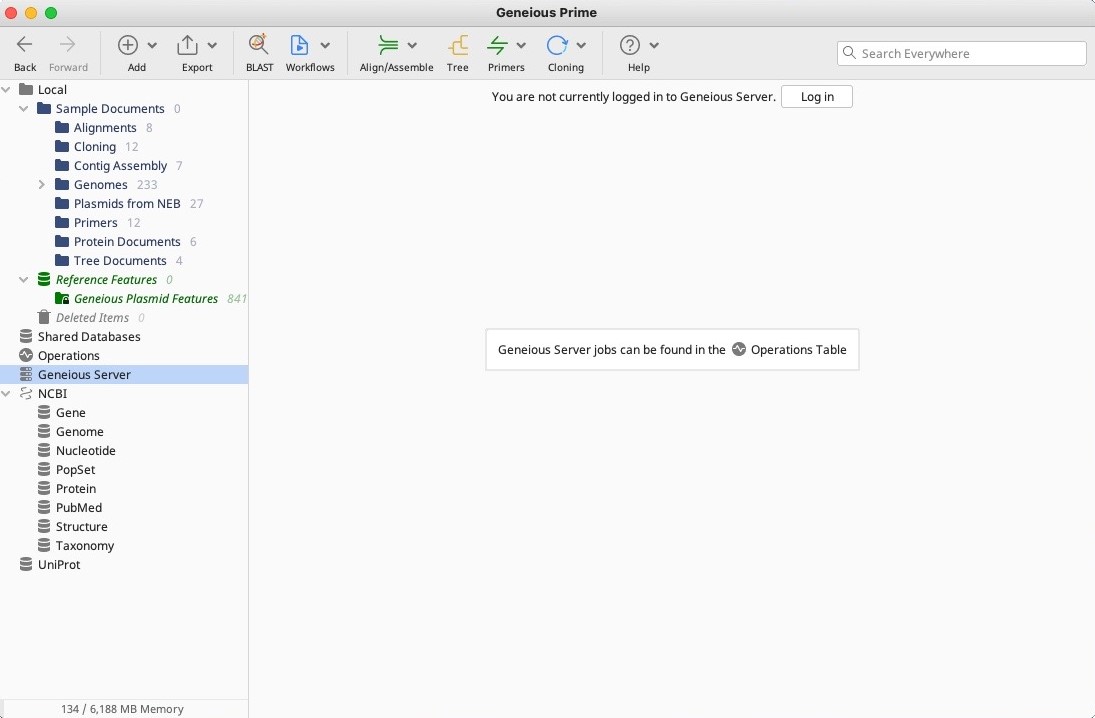
Task: Click the Primers toolbar icon
Action: [497, 46]
